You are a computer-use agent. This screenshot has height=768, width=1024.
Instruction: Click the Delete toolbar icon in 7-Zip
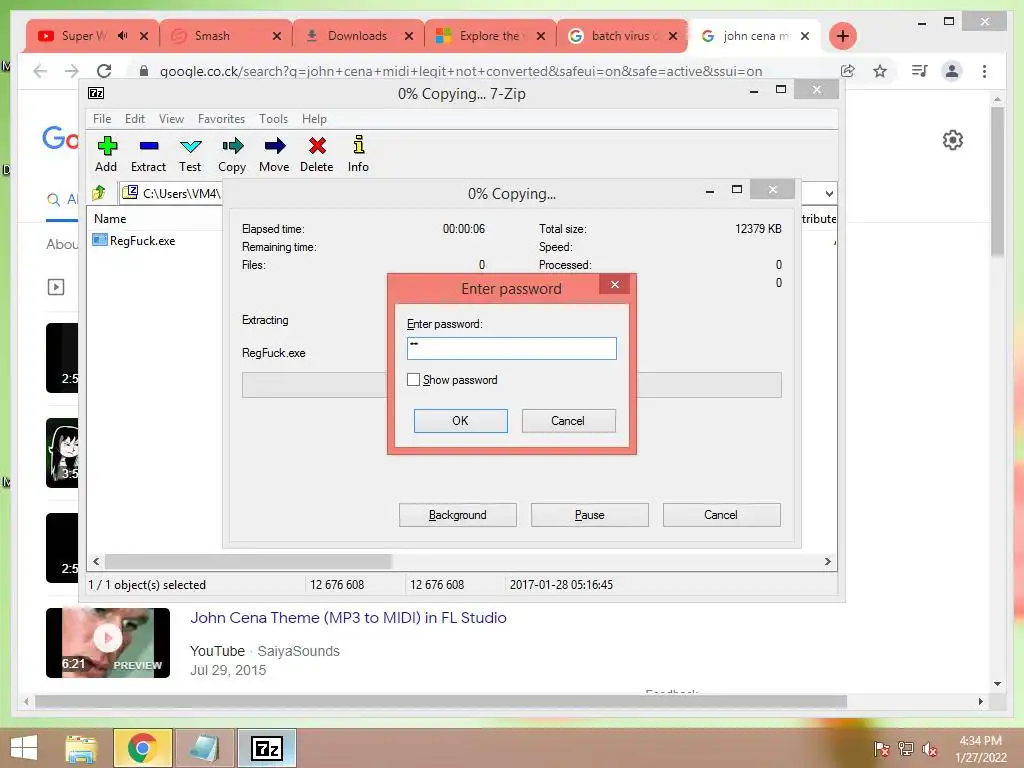(x=317, y=154)
